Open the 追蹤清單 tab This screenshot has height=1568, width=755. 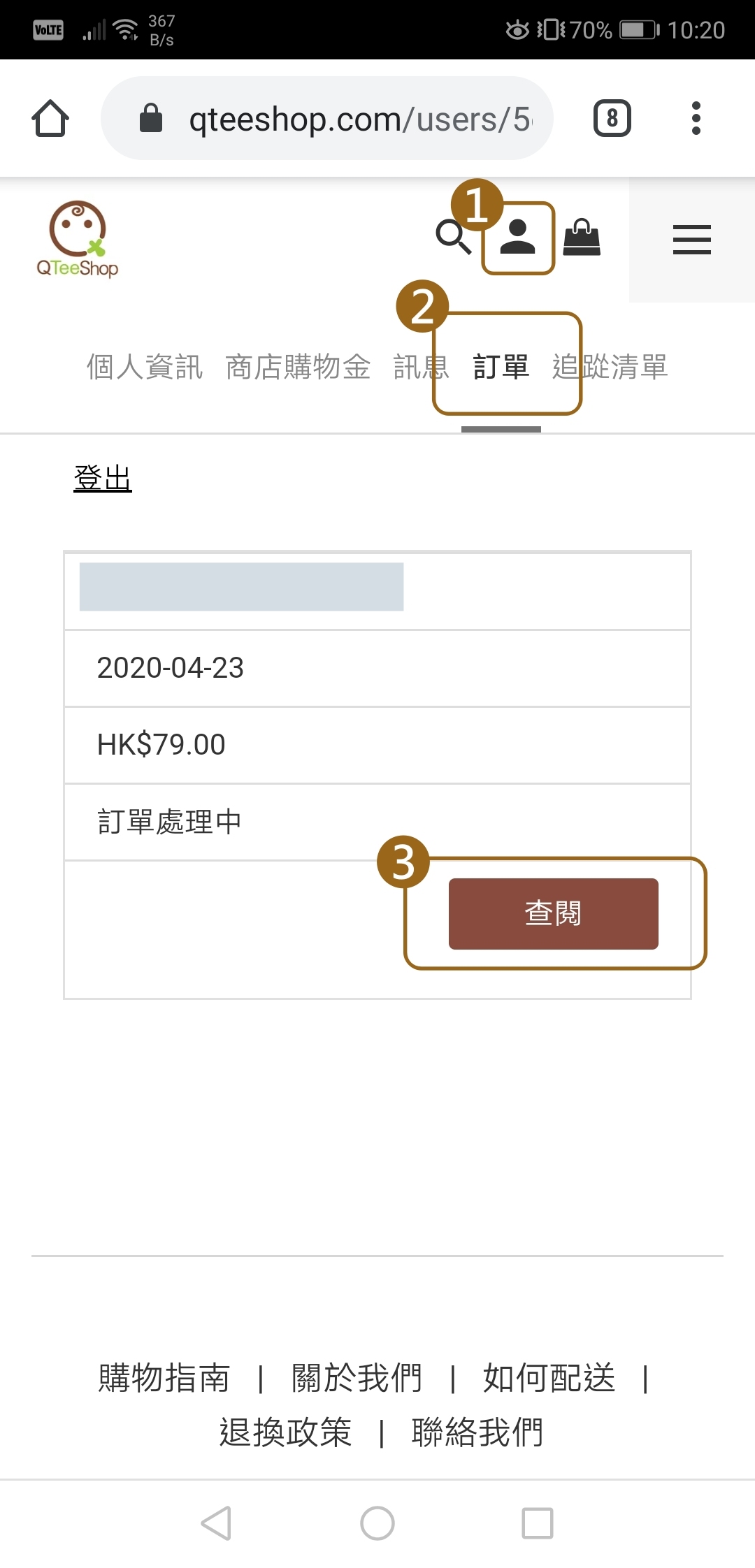click(610, 367)
